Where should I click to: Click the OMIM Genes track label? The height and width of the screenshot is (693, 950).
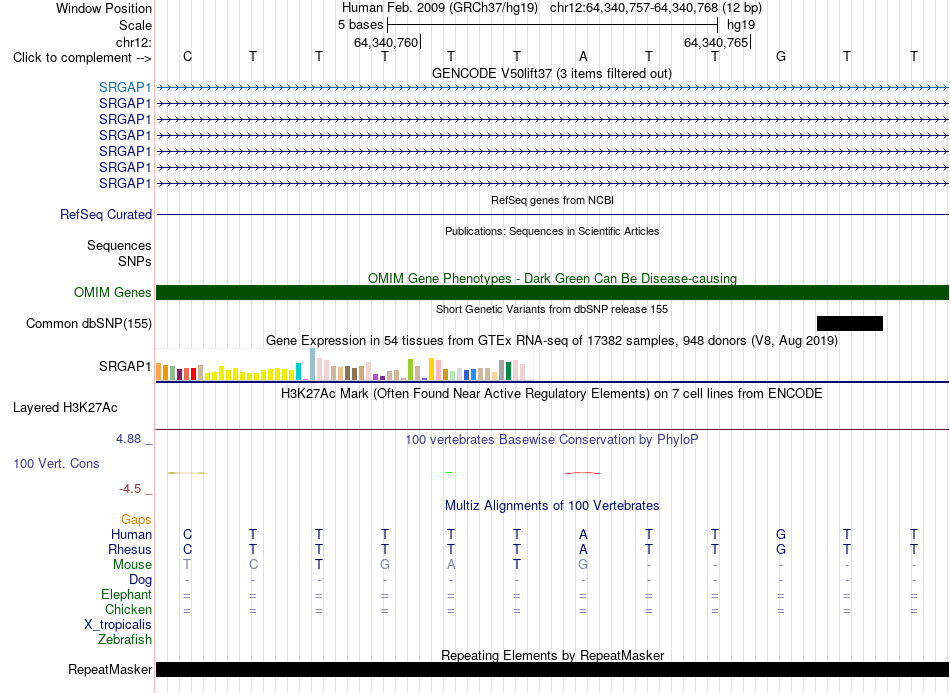coord(113,293)
